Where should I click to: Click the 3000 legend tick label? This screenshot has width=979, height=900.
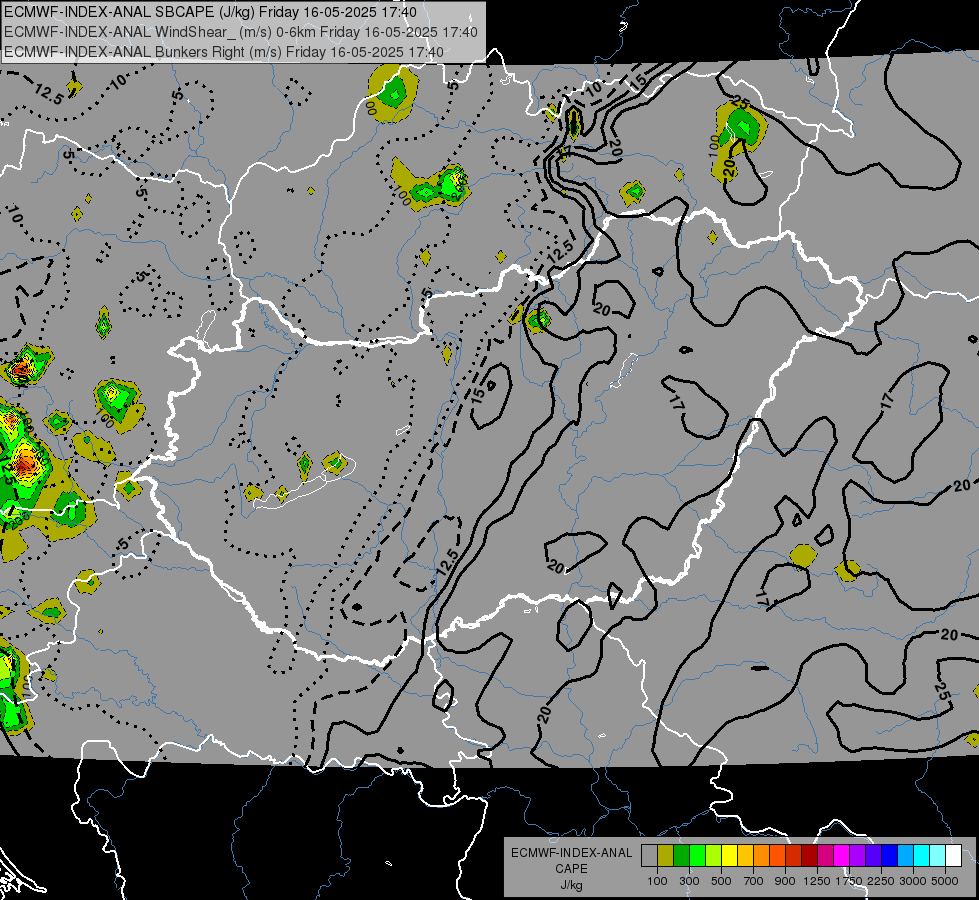click(913, 881)
